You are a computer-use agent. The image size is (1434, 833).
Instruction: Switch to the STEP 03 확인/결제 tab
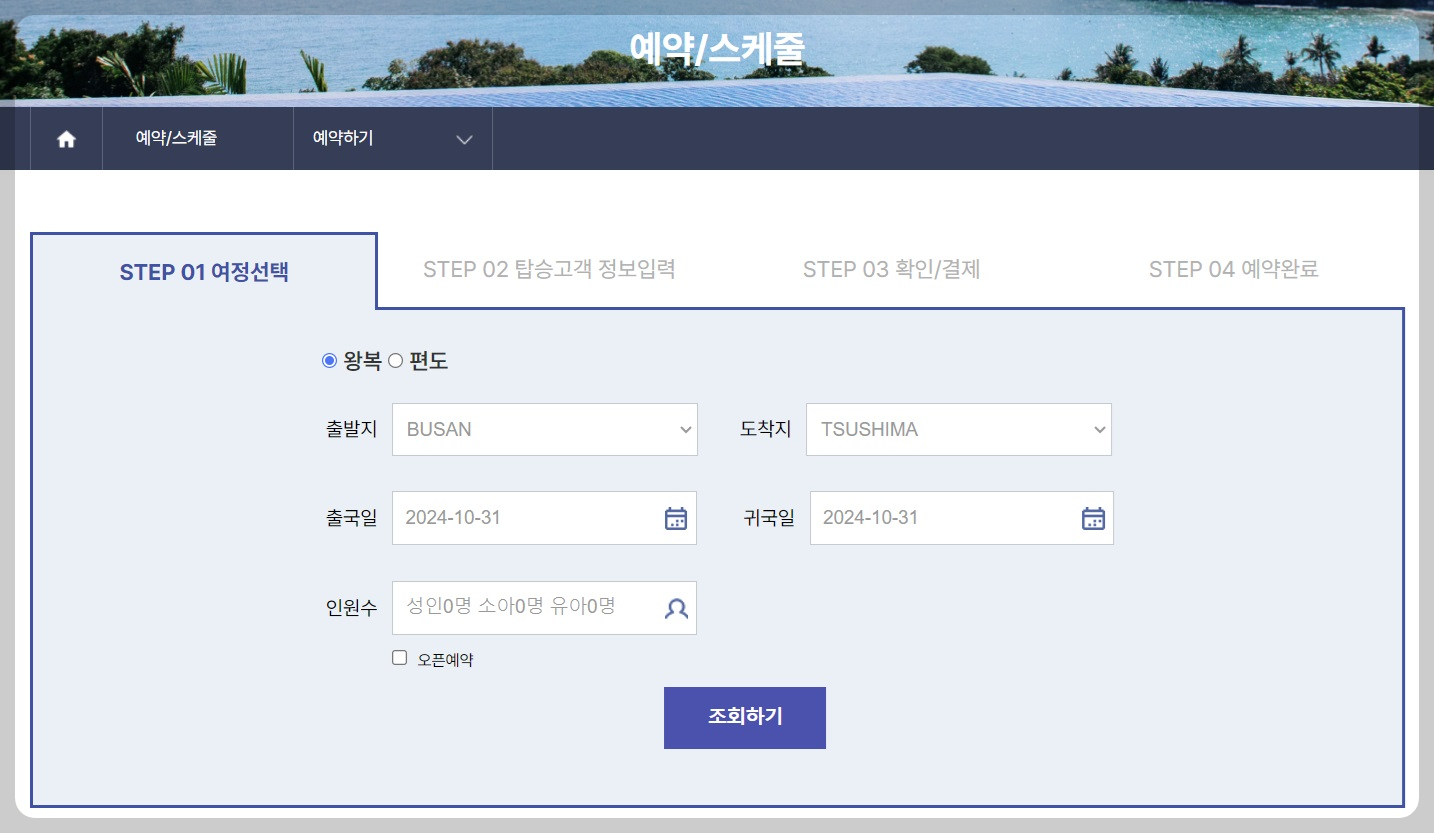892,269
